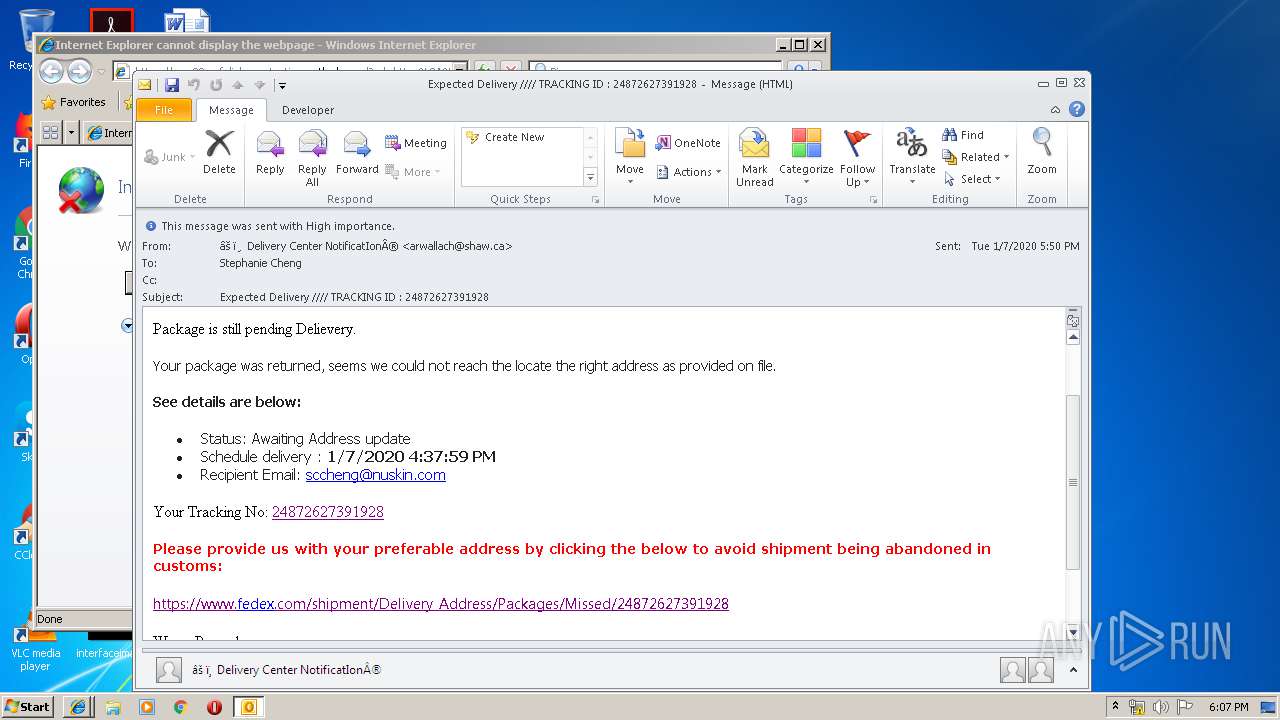Save the message using the floppy icon
Image resolution: width=1280 pixels, height=720 pixels.
[x=172, y=85]
